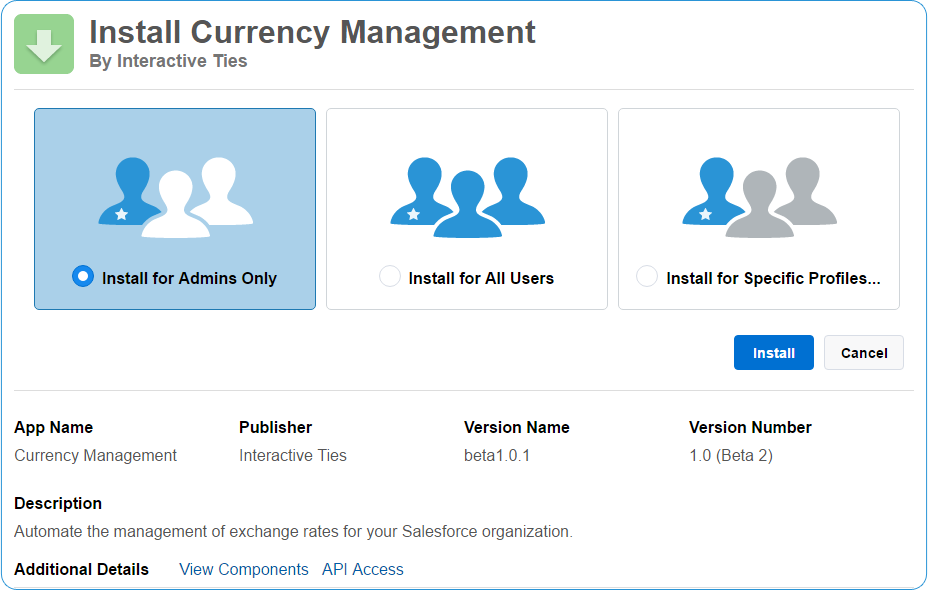This screenshot has width=928, height=590.
Task: Select Install for Admins Only radio button
Action: tap(83, 276)
